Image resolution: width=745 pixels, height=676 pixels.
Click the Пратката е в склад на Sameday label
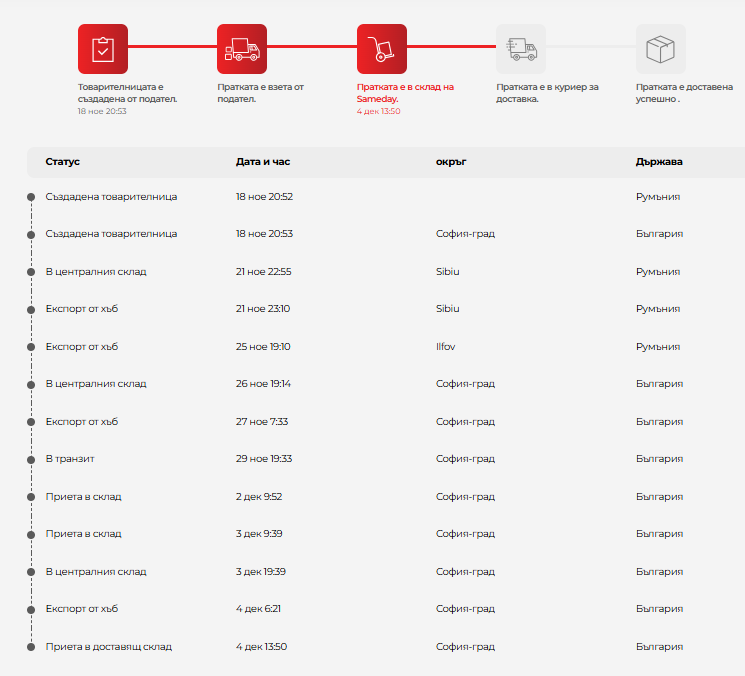pos(404,93)
